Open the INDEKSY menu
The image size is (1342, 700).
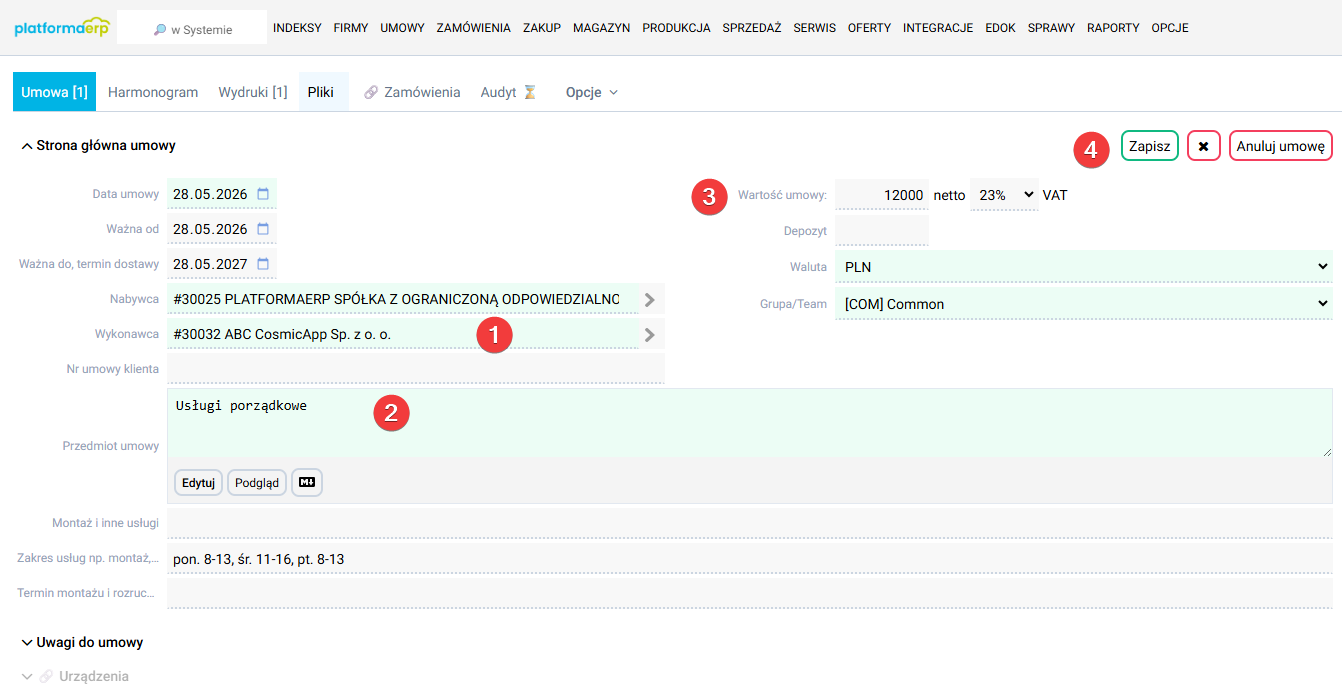(x=297, y=28)
